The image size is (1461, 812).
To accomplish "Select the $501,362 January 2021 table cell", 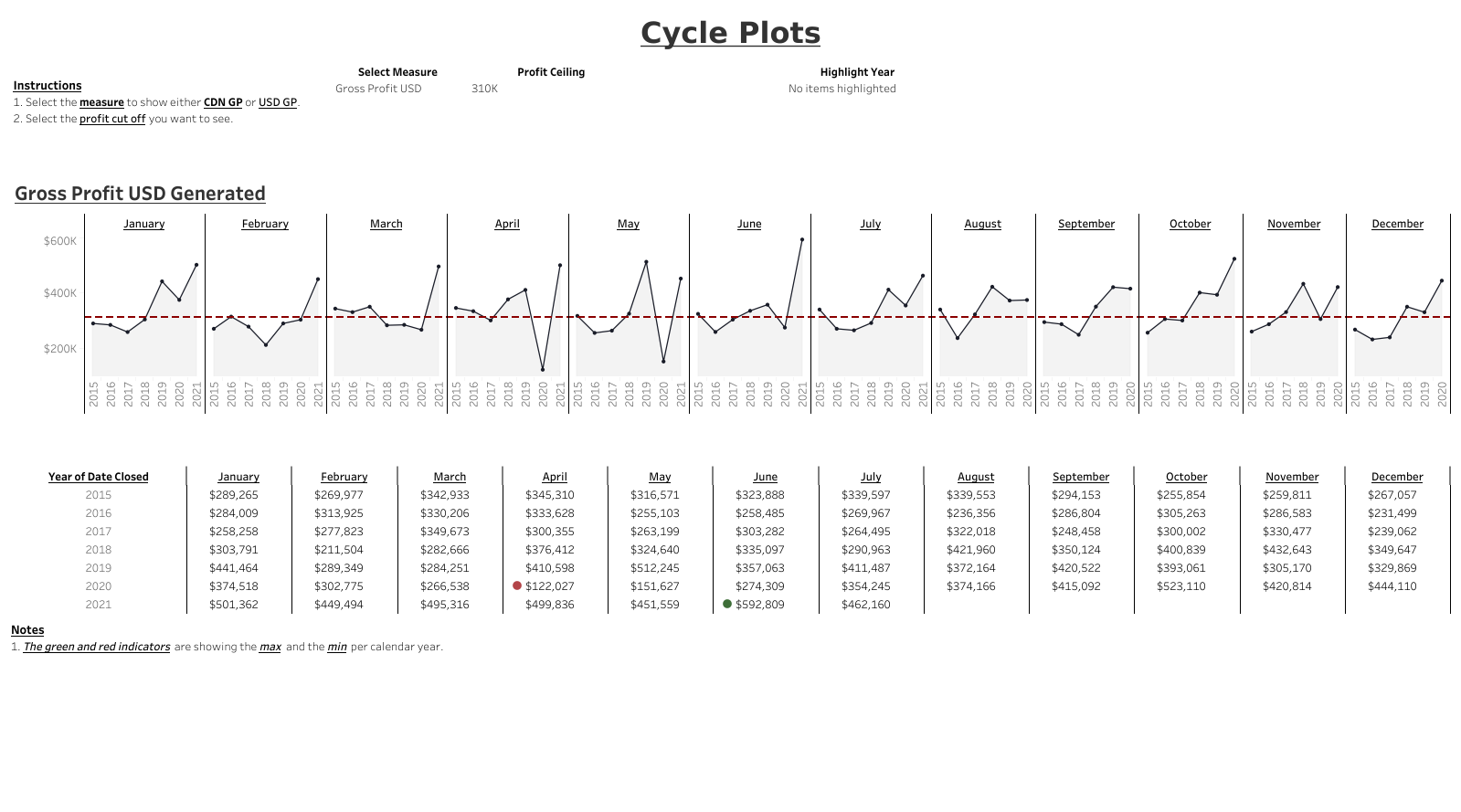I will coord(234,605).
